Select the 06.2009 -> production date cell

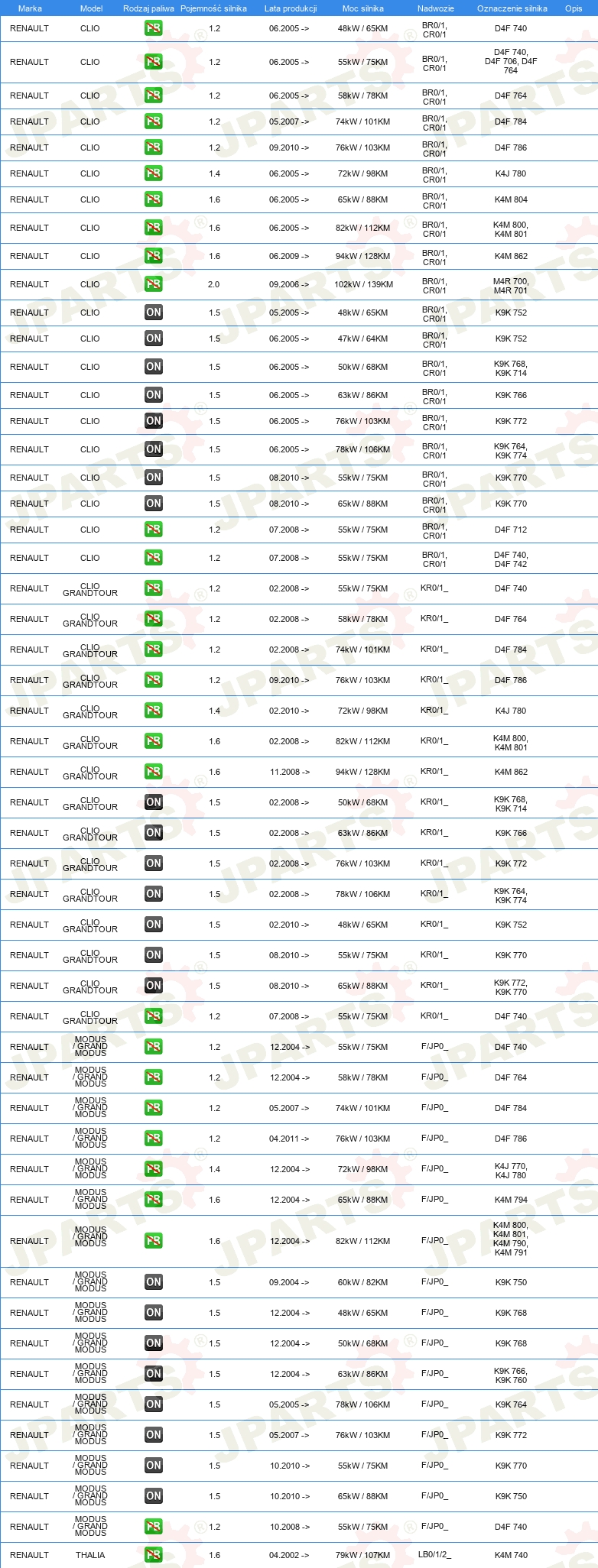point(289,256)
